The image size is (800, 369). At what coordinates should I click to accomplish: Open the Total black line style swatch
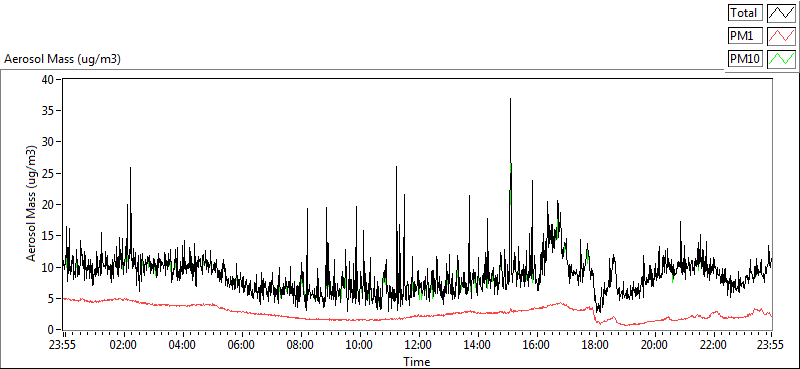point(782,12)
